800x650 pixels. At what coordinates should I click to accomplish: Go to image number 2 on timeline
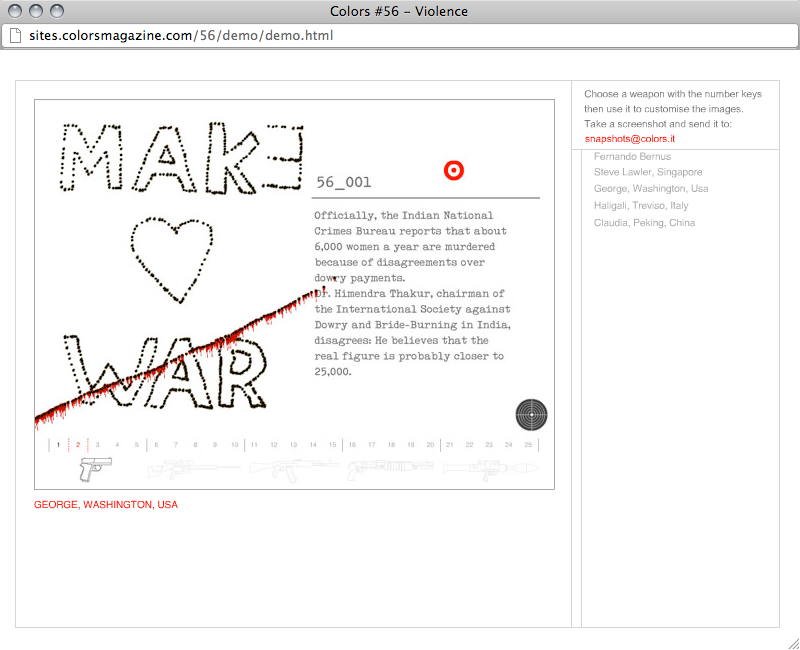click(x=78, y=445)
